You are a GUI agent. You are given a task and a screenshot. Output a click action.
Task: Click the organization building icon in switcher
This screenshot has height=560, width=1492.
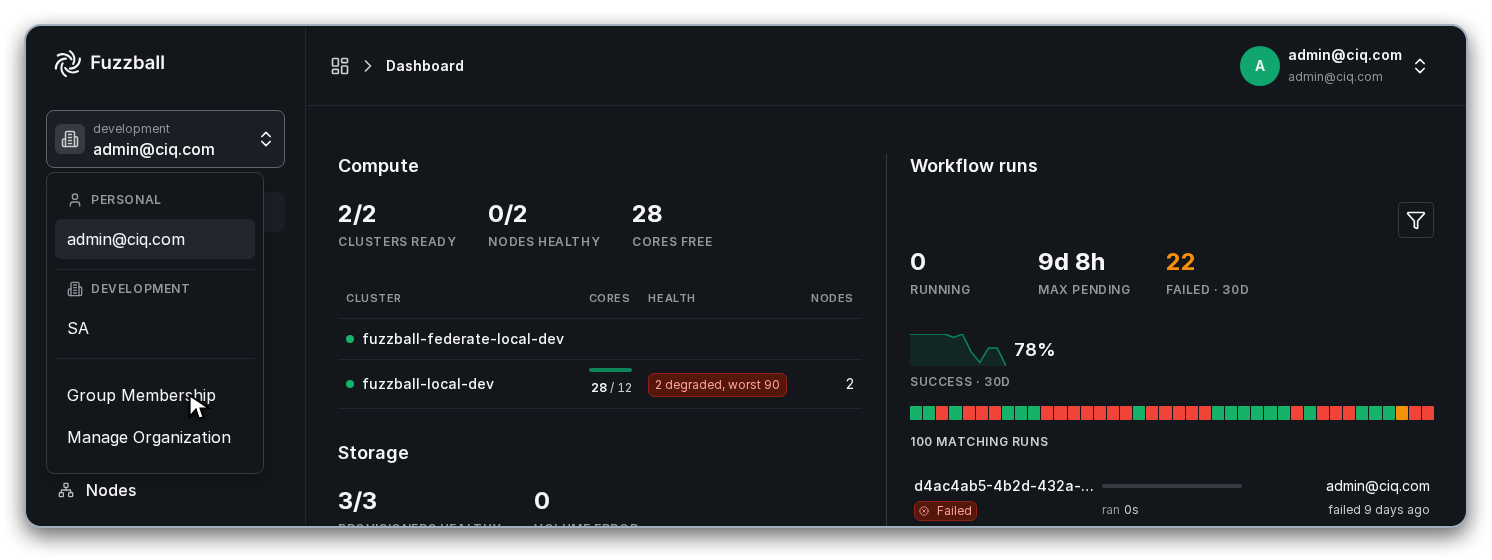tap(70, 139)
